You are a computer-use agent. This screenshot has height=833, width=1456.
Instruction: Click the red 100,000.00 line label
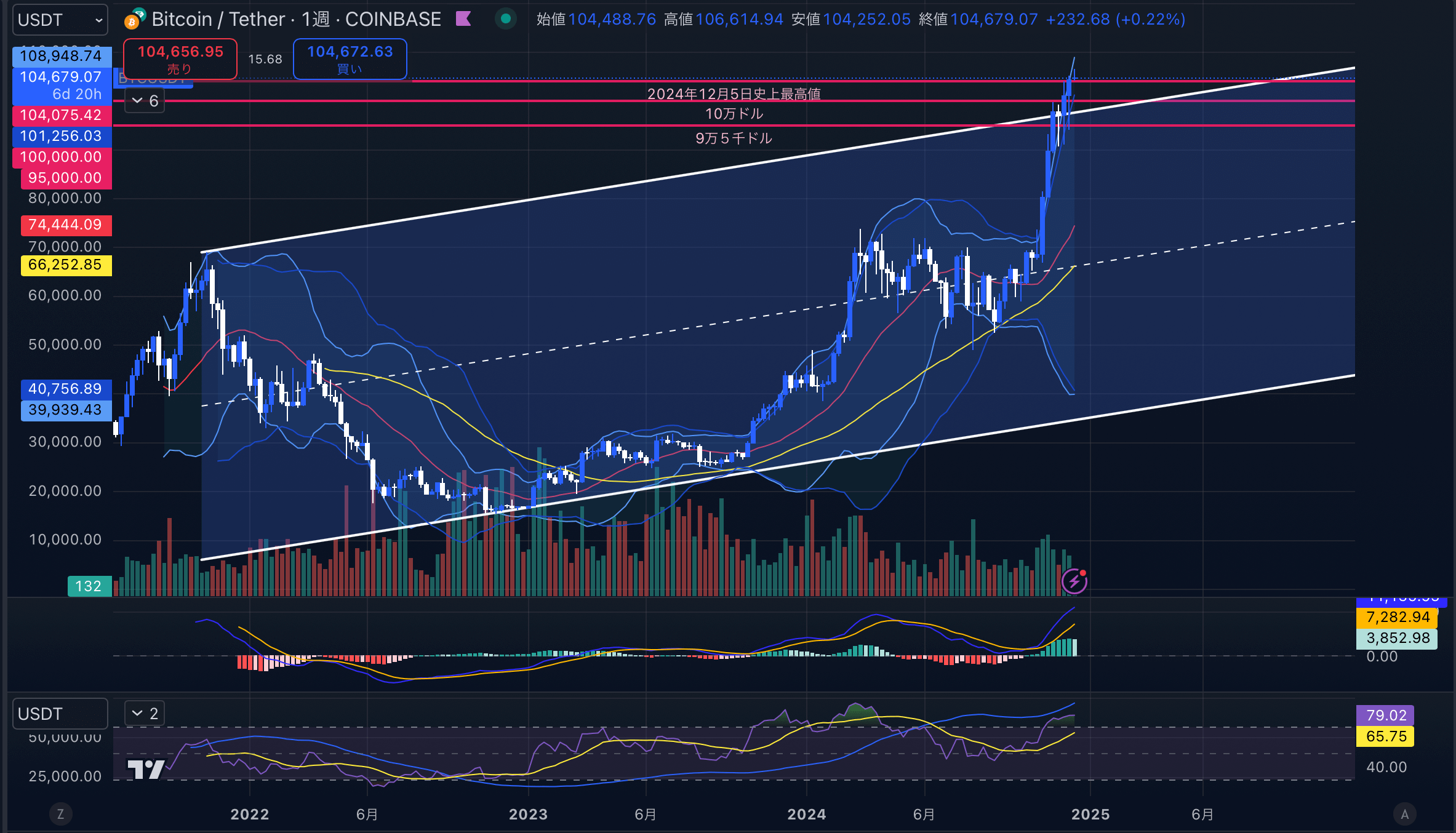pos(62,157)
